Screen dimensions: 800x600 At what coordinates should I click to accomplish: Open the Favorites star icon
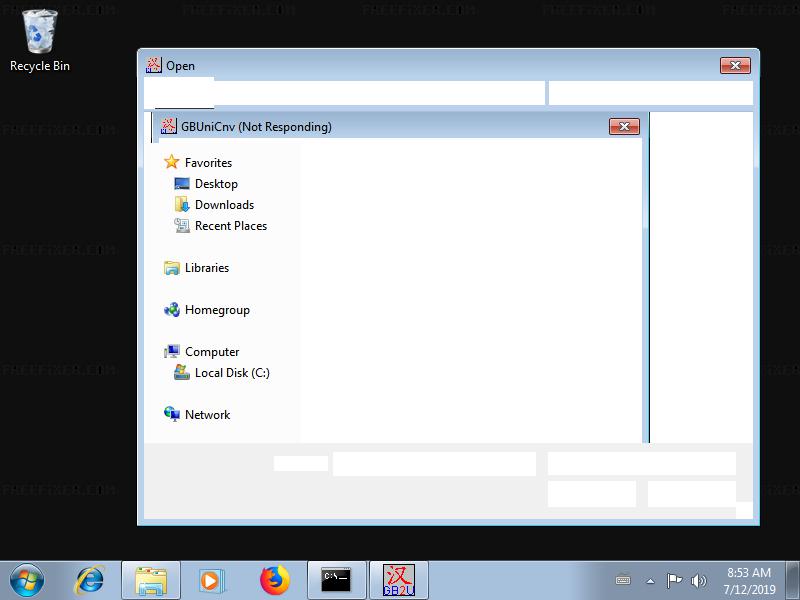click(x=171, y=162)
